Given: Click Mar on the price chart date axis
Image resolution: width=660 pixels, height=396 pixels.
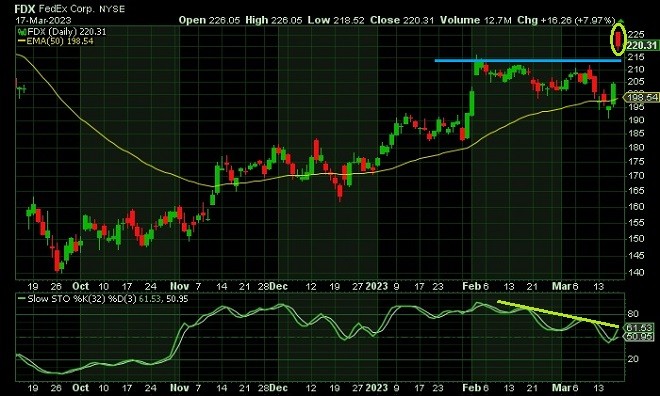Looking at the screenshot, I should tap(561, 287).
